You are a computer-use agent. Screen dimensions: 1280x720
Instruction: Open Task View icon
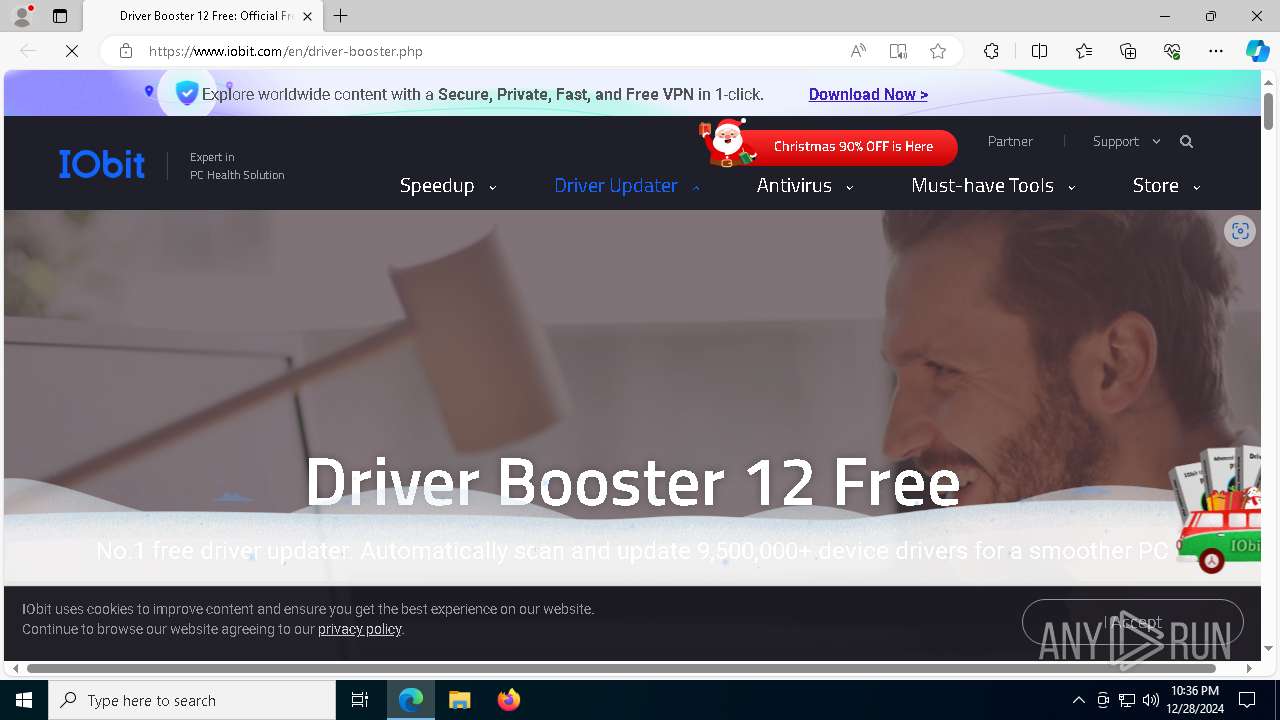tap(360, 700)
